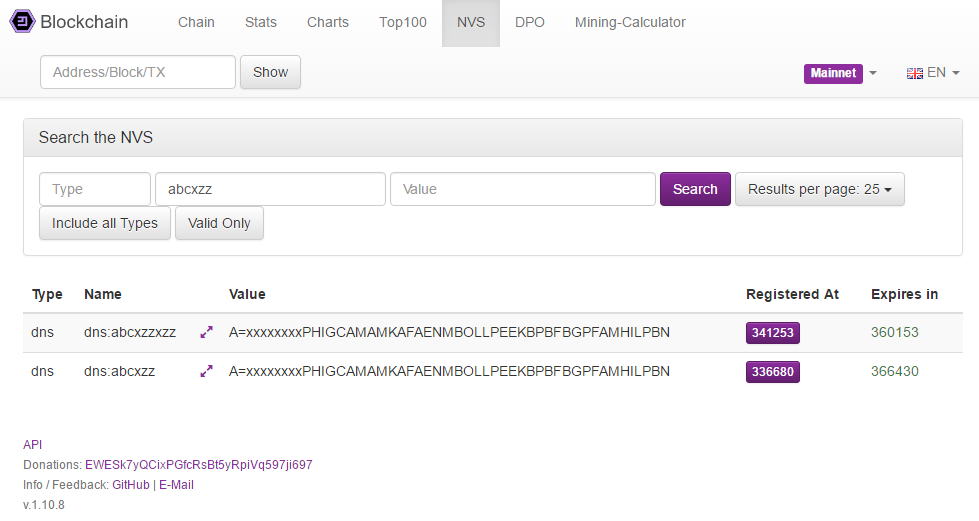Open the Top100 tab

coord(403,22)
